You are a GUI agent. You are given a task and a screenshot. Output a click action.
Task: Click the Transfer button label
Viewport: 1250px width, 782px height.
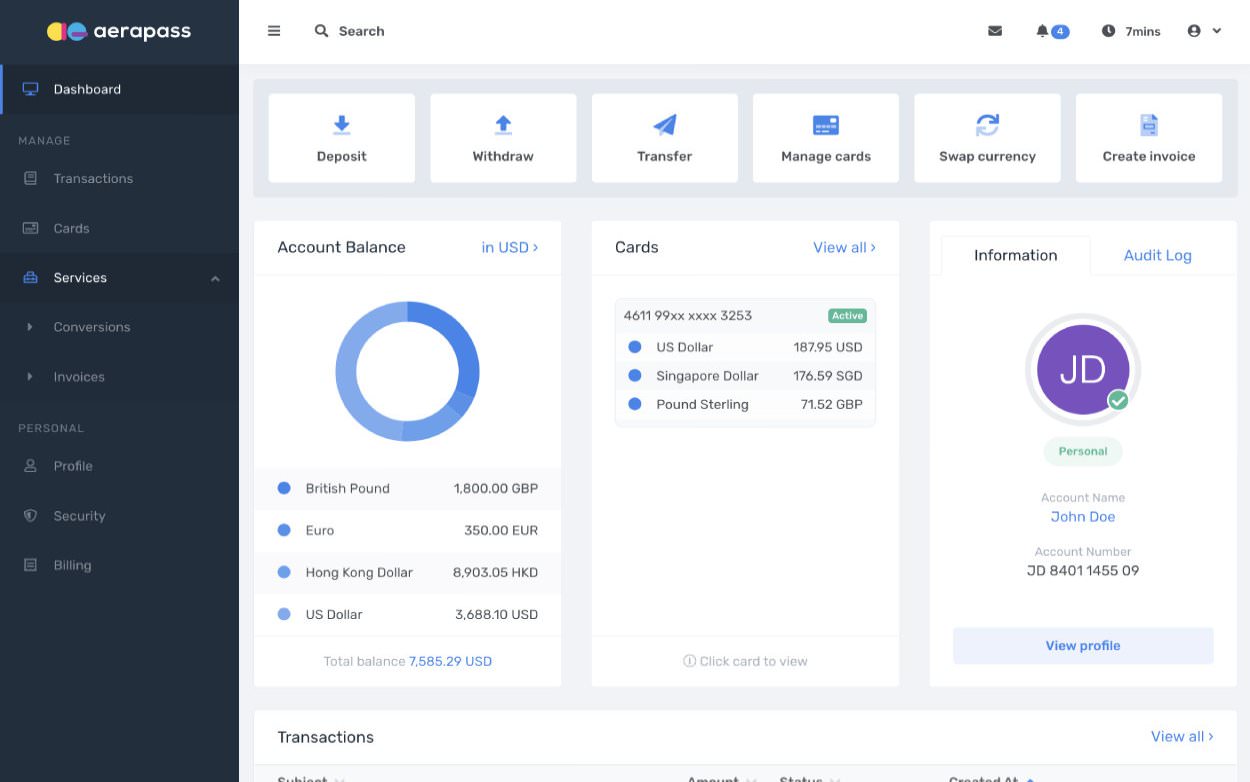click(x=665, y=156)
